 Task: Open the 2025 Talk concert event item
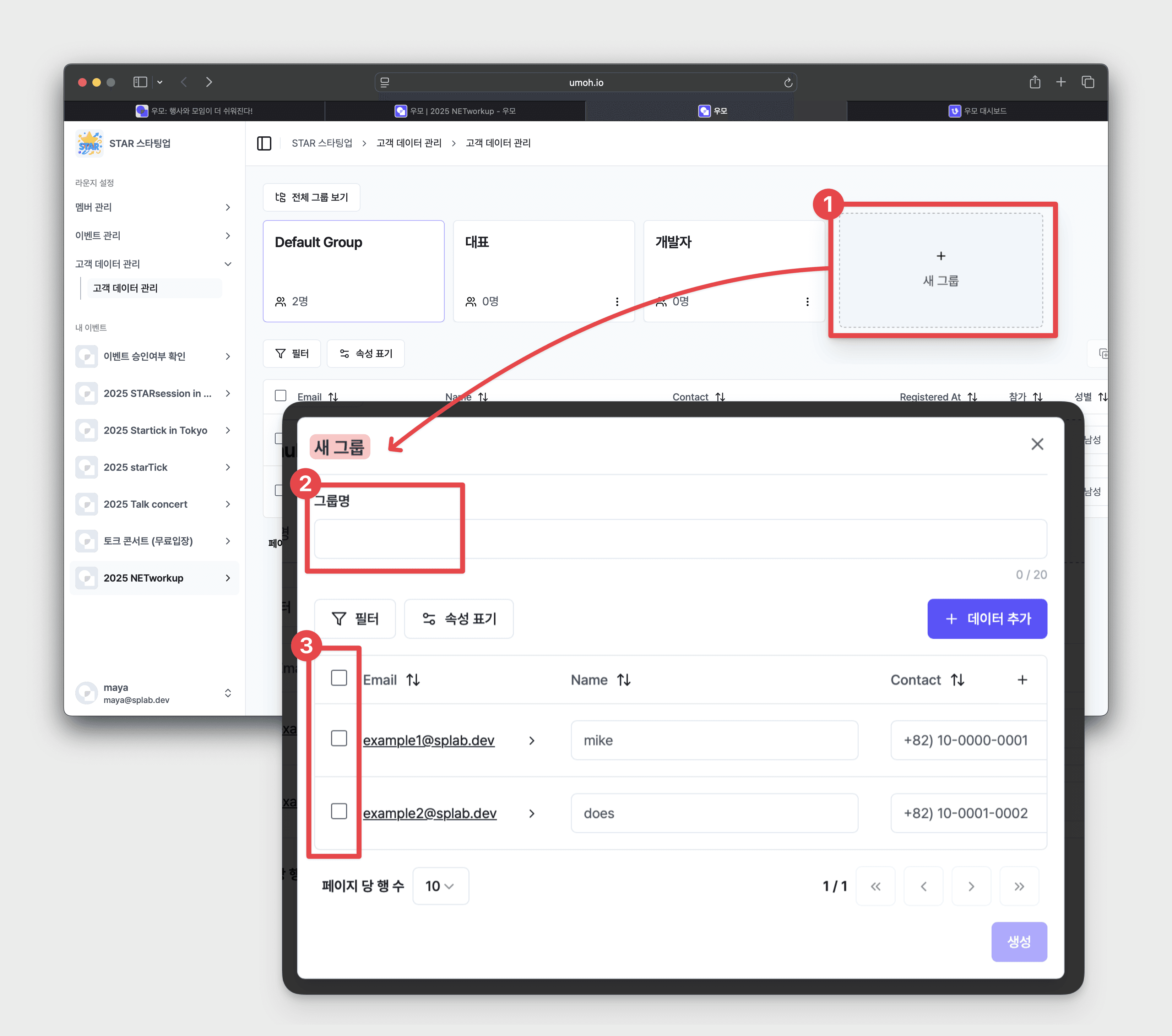pyautogui.click(x=146, y=505)
